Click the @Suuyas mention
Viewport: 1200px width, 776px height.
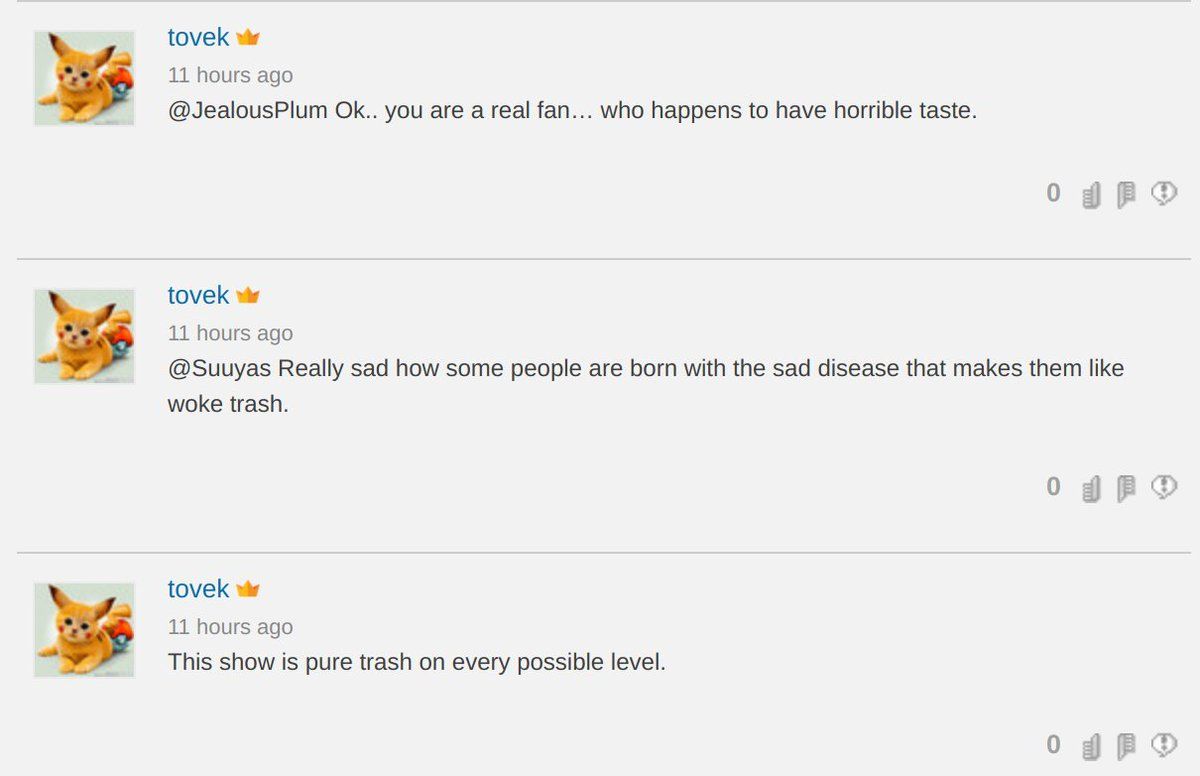[x=219, y=369]
